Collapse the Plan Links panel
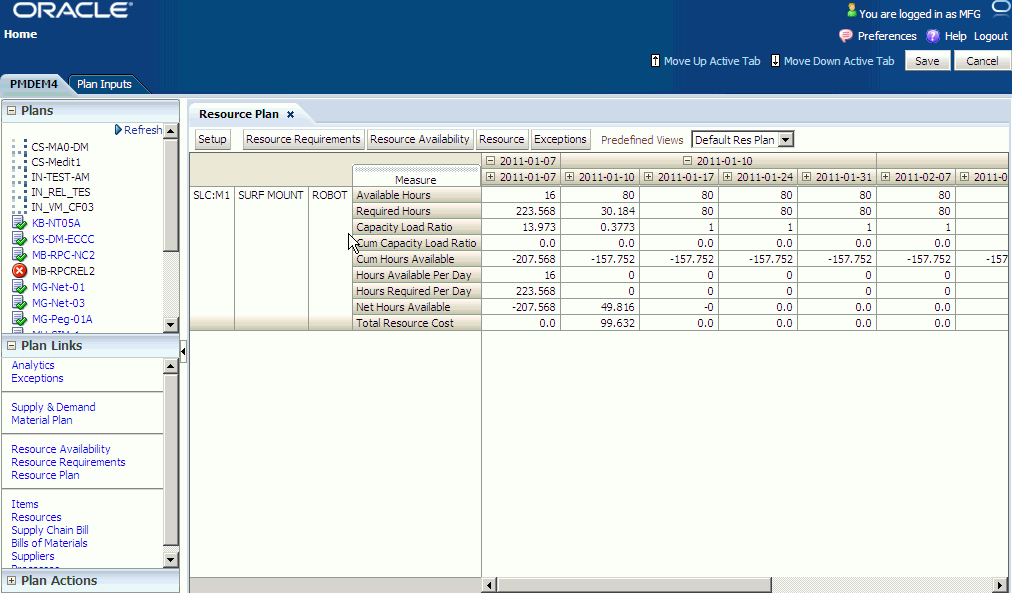The image size is (1012, 593). click(x=11, y=346)
